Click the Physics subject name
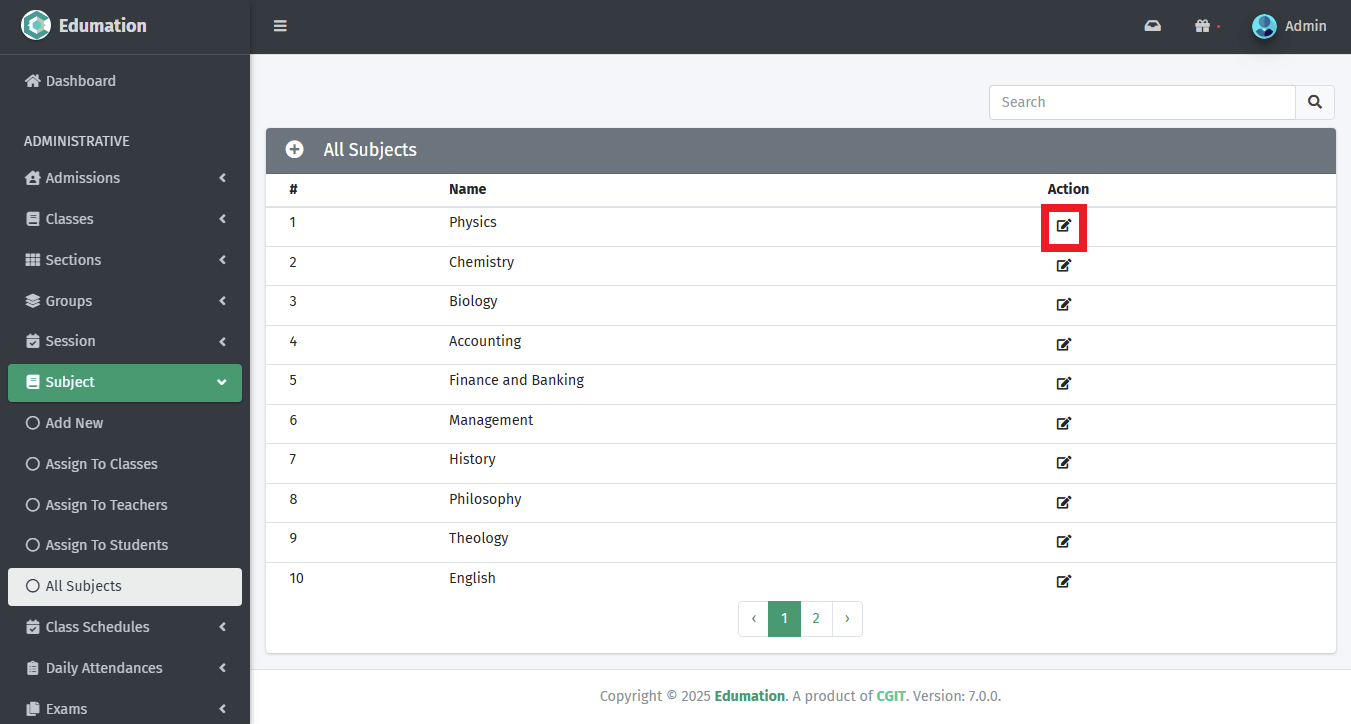Image resolution: width=1351 pixels, height=724 pixels. (x=473, y=222)
